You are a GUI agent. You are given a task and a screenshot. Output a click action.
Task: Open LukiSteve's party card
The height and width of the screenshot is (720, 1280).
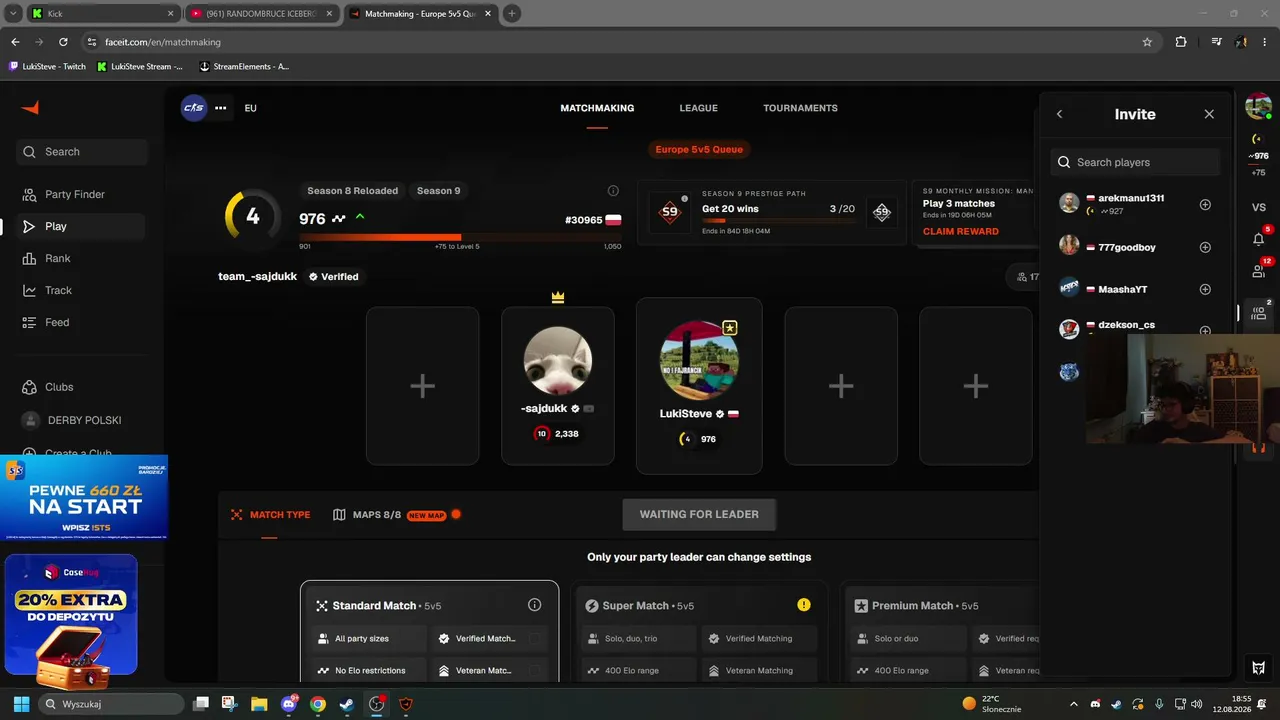point(699,386)
